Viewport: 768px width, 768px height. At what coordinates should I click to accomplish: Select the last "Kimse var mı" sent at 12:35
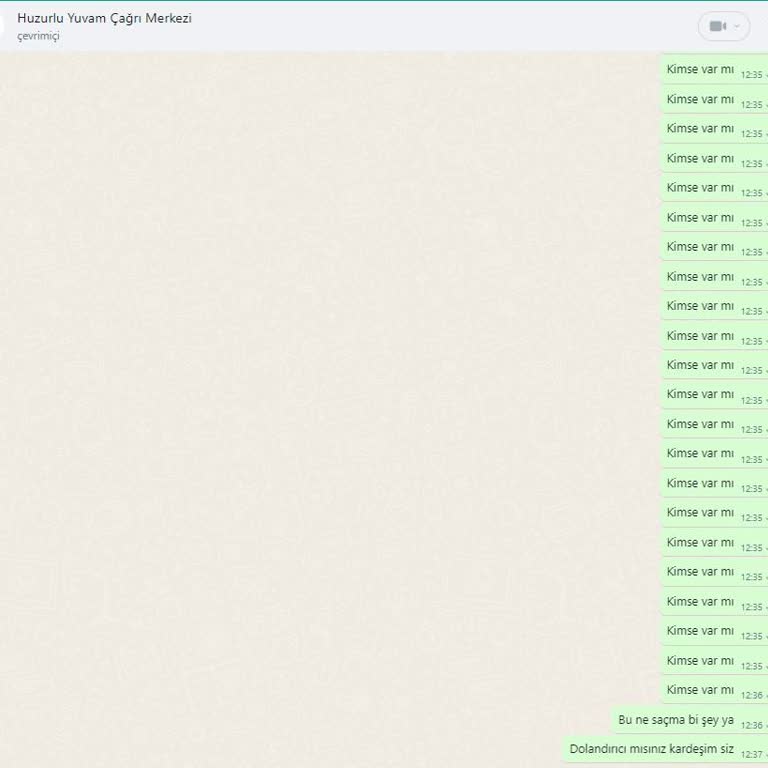click(x=700, y=661)
